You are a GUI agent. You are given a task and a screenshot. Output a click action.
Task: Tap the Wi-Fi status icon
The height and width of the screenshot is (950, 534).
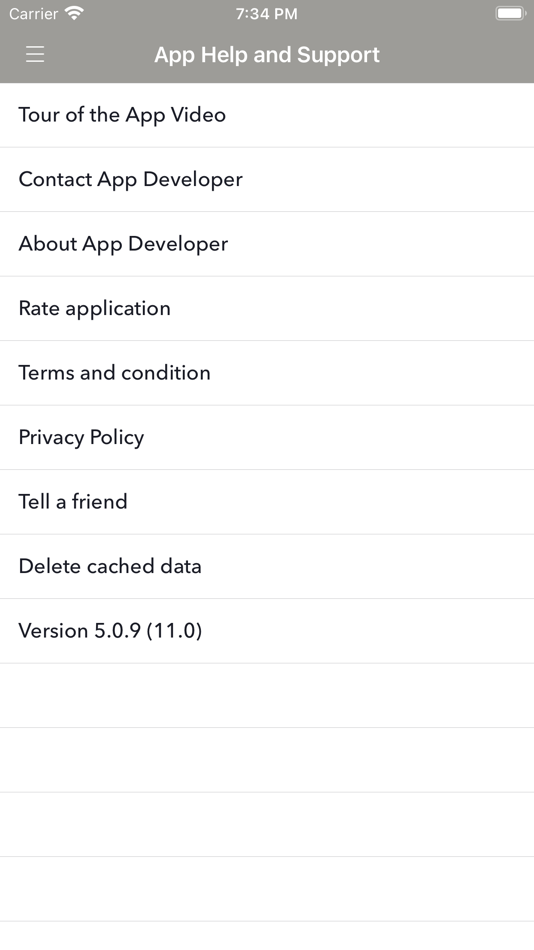click(x=74, y=13)
